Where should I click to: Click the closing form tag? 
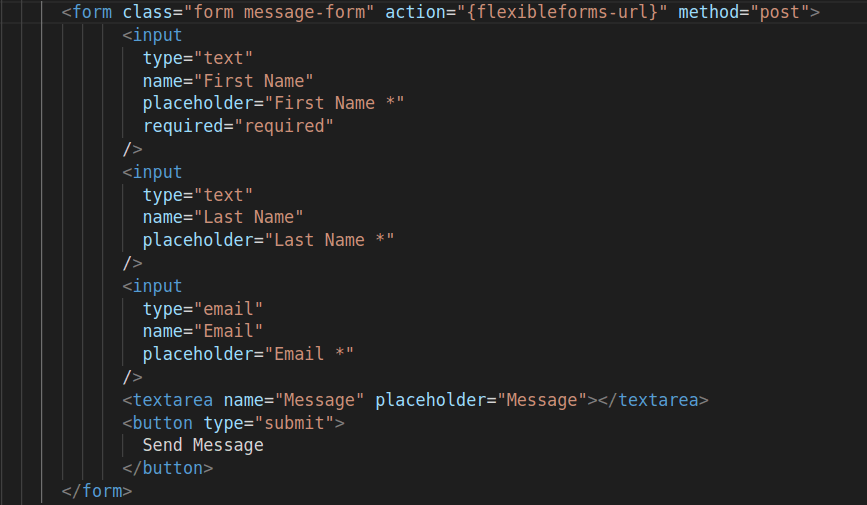tap(97, 491)
